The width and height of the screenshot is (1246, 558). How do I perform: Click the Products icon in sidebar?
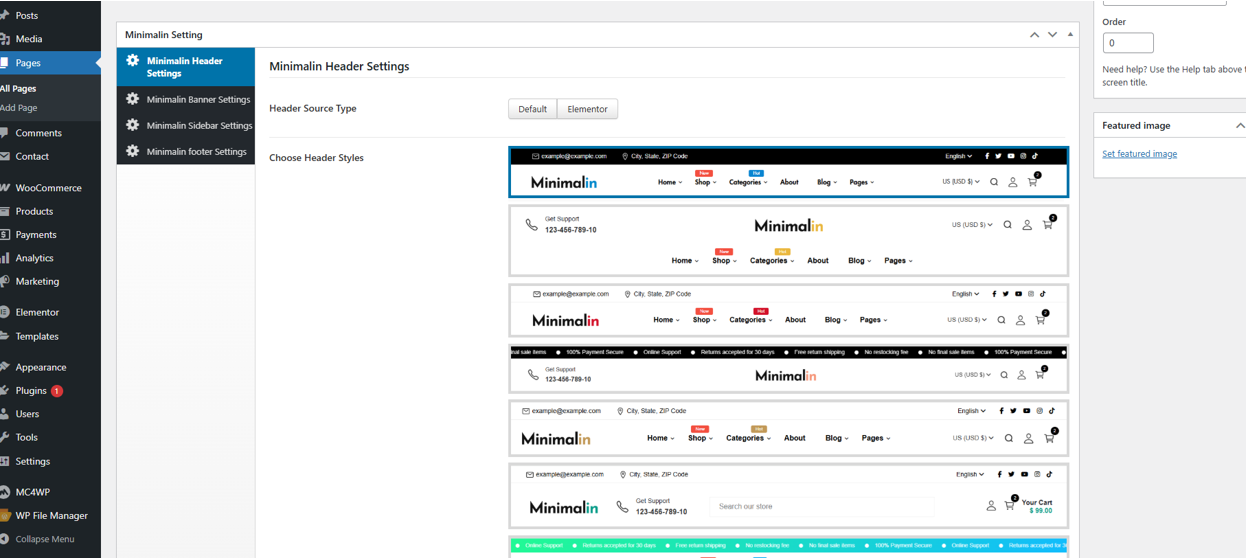[x=4, y=211]
